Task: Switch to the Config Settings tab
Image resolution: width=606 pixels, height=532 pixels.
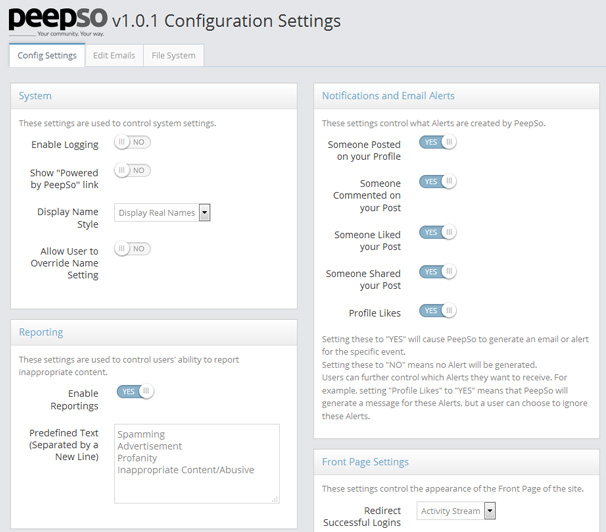Action: point(47,56)
